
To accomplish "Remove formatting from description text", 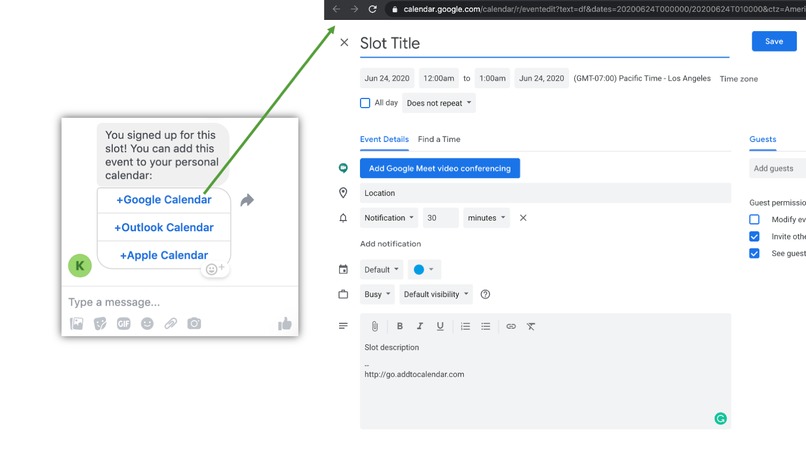I will pyautogui.click(x=531, y=326).
